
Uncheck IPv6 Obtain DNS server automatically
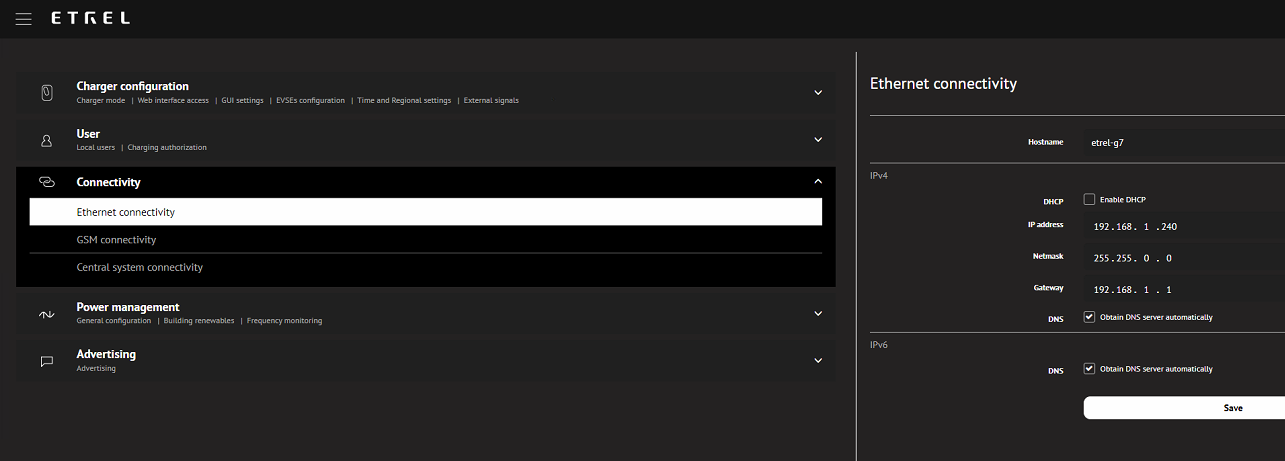(x=1090, y=369)
